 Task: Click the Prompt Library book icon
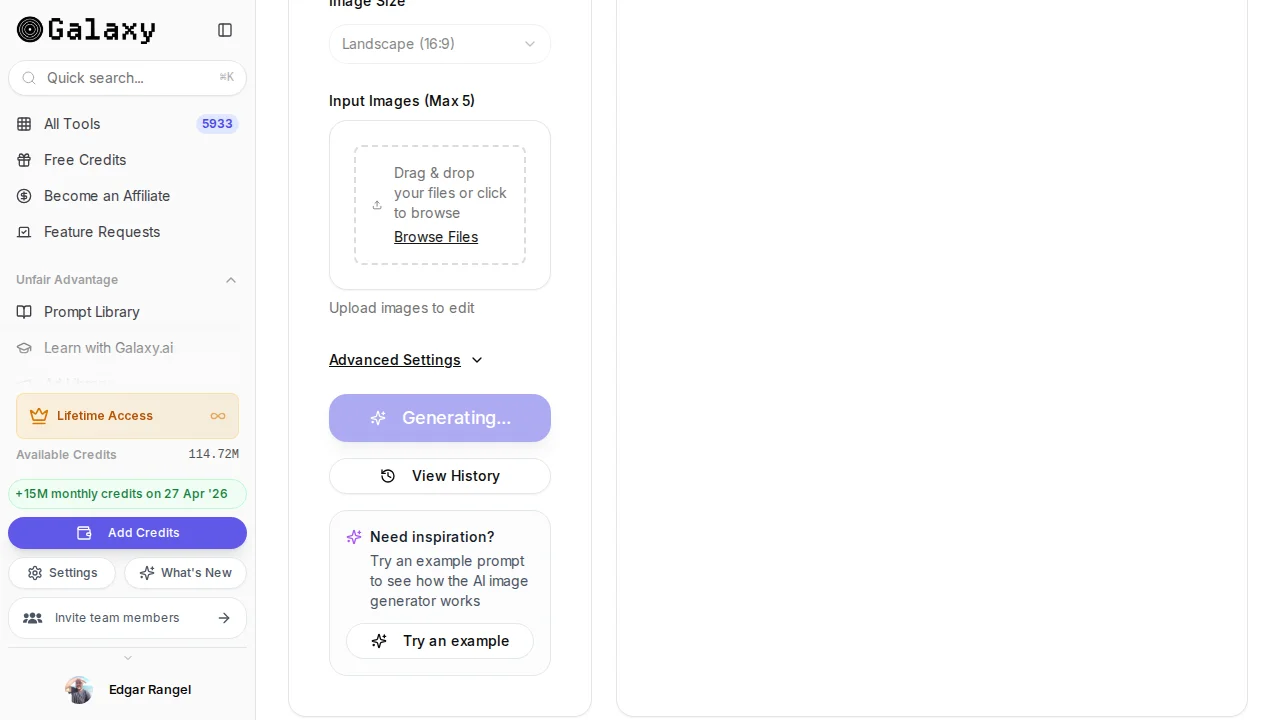coord(24,312)
